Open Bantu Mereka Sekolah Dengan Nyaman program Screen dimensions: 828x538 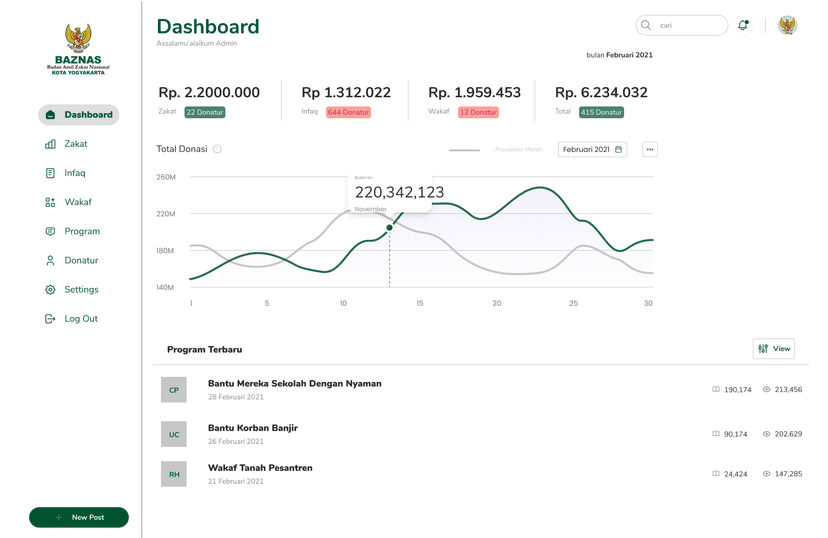coord(294,384)
